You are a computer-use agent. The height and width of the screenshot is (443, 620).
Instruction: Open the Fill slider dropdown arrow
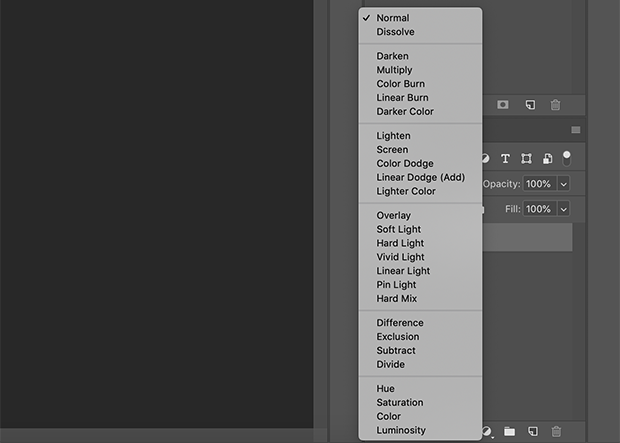click(563, 209)
